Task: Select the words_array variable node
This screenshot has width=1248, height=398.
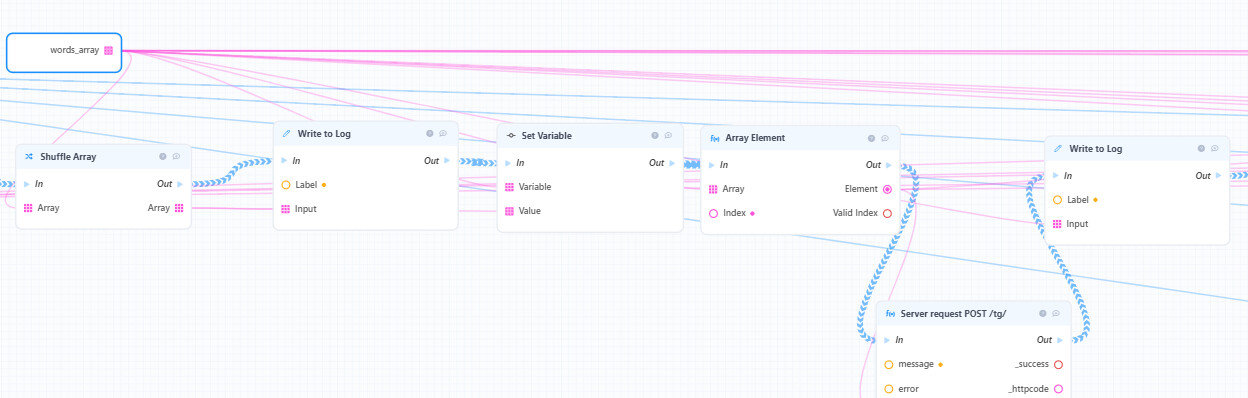Action: 64,52
